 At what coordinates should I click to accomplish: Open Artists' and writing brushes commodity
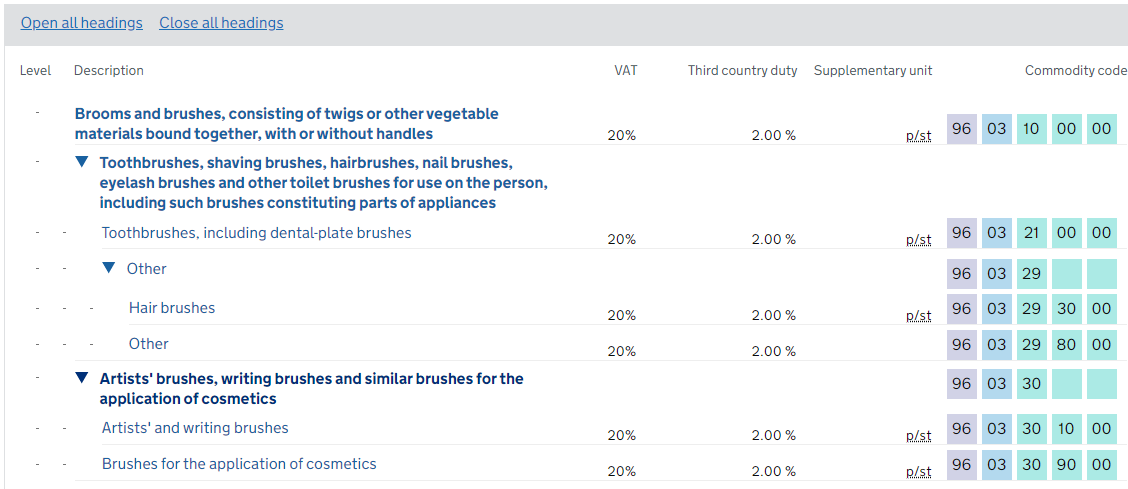(195, 428)
